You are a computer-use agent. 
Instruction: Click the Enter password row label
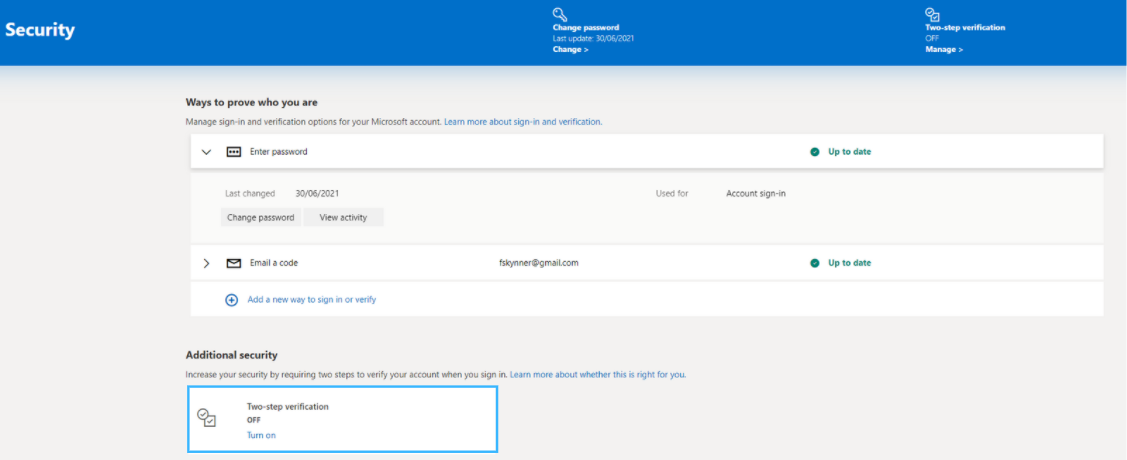[279, 152]
